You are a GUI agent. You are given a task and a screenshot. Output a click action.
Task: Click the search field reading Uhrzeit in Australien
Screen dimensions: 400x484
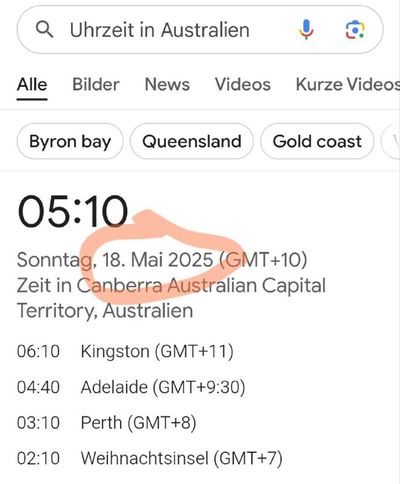click(x=200, y=30)
